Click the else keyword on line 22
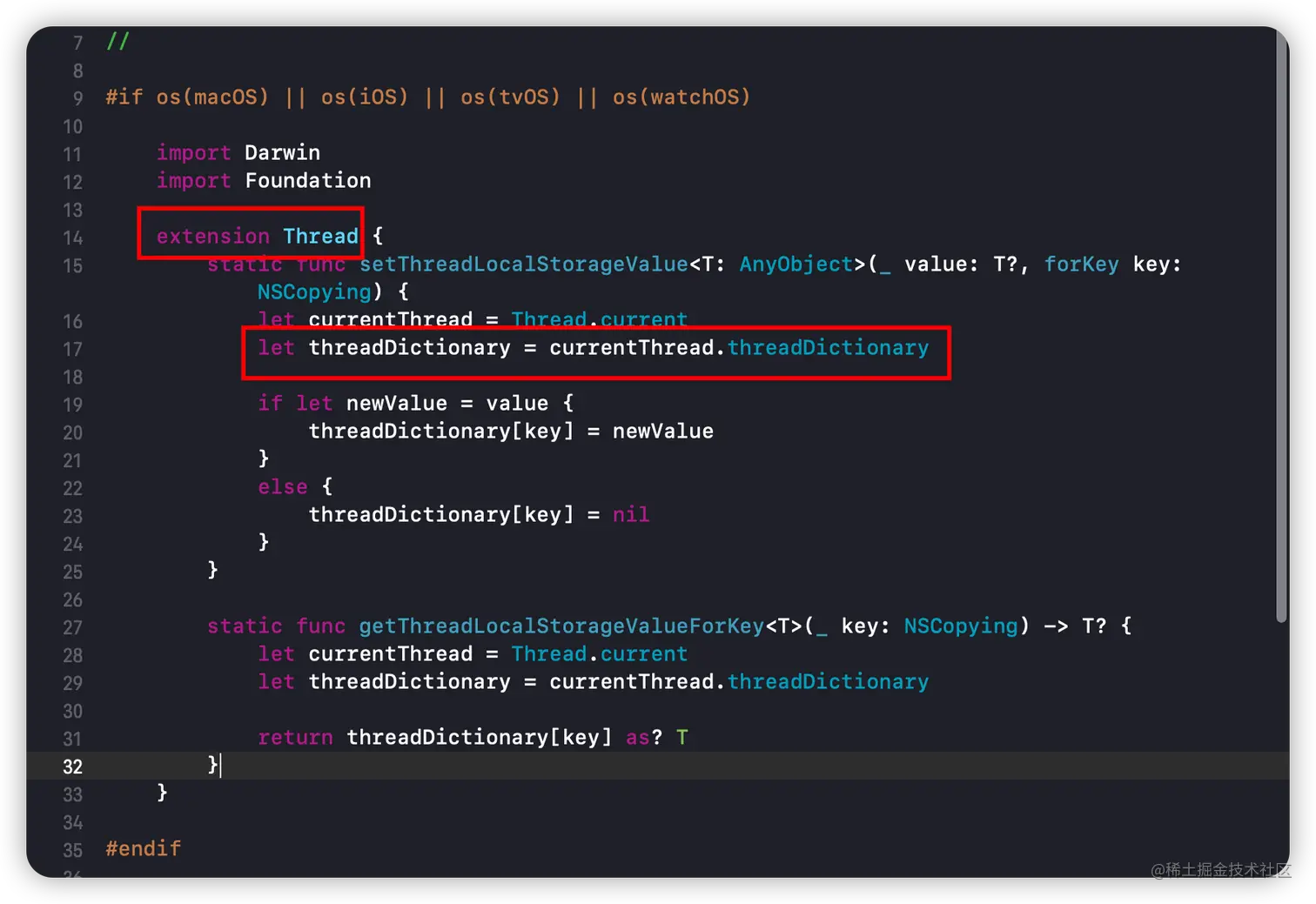Viewport: 1316px width, 904px height. 283,486
